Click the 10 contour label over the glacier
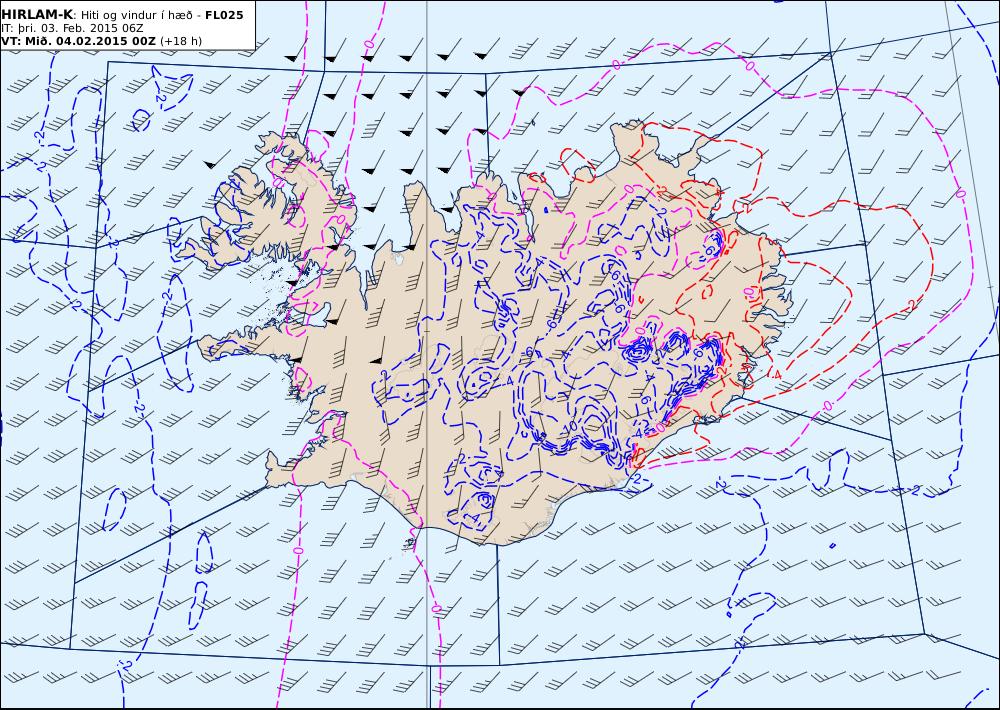Image resolution: width=1000 pixels, height=710 pixels. click(571, 426)
